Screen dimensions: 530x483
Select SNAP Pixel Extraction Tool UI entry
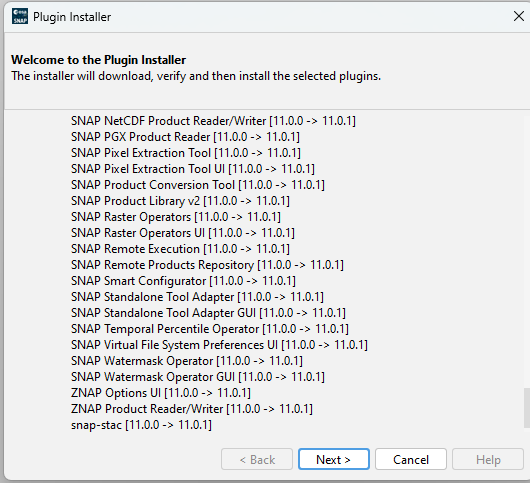tap(193, 169)
